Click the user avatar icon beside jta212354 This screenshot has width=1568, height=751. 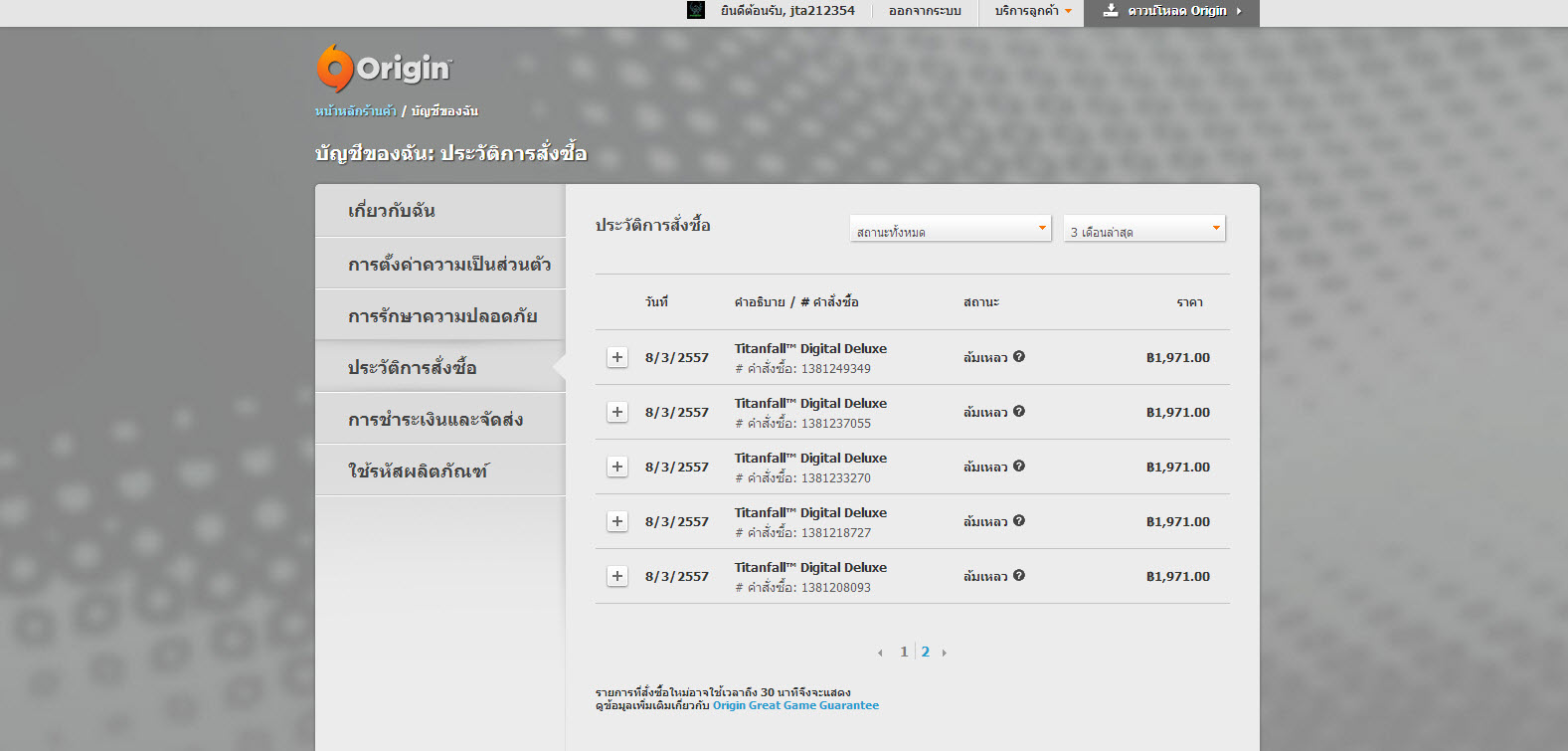coord(696,10)
